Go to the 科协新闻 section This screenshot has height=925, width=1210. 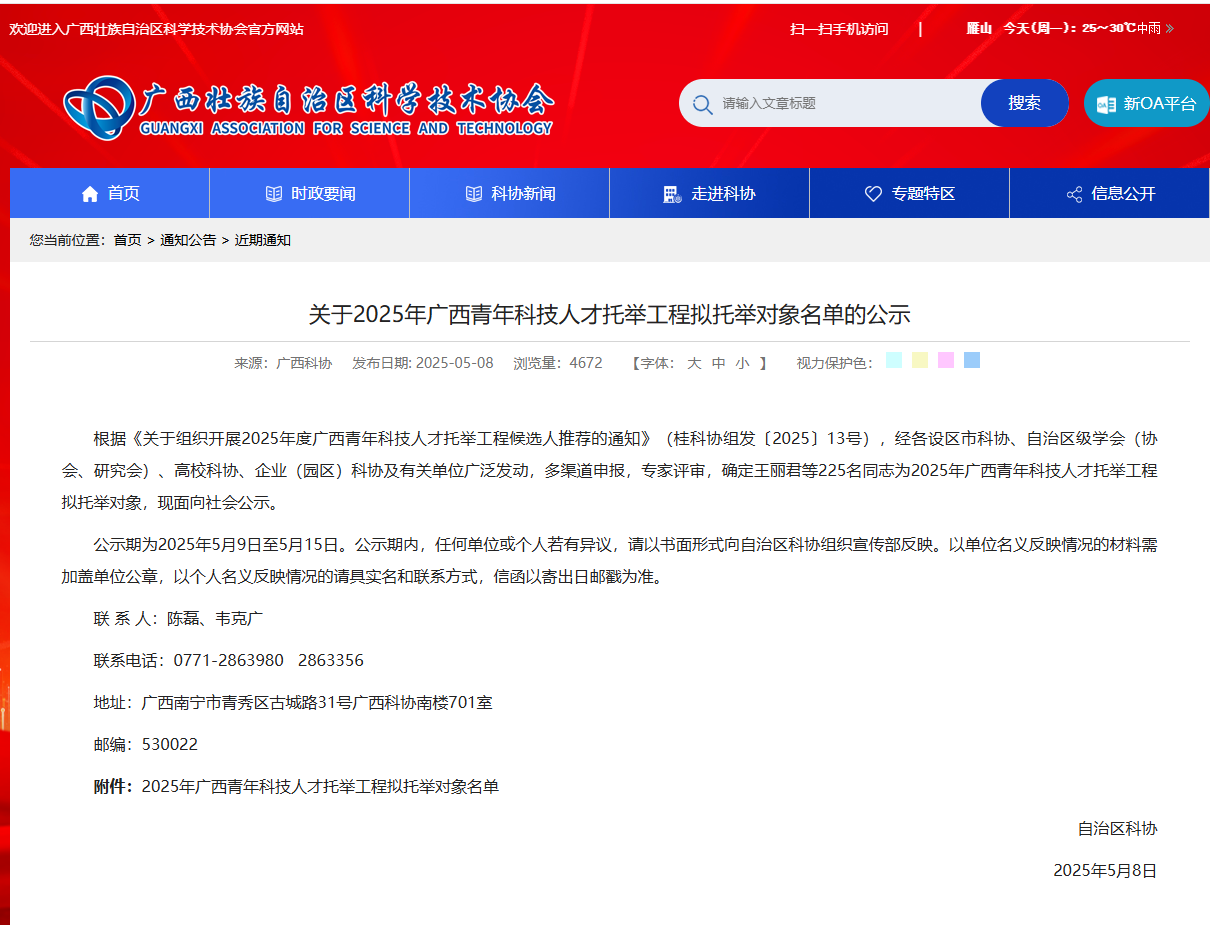[510, 193]
